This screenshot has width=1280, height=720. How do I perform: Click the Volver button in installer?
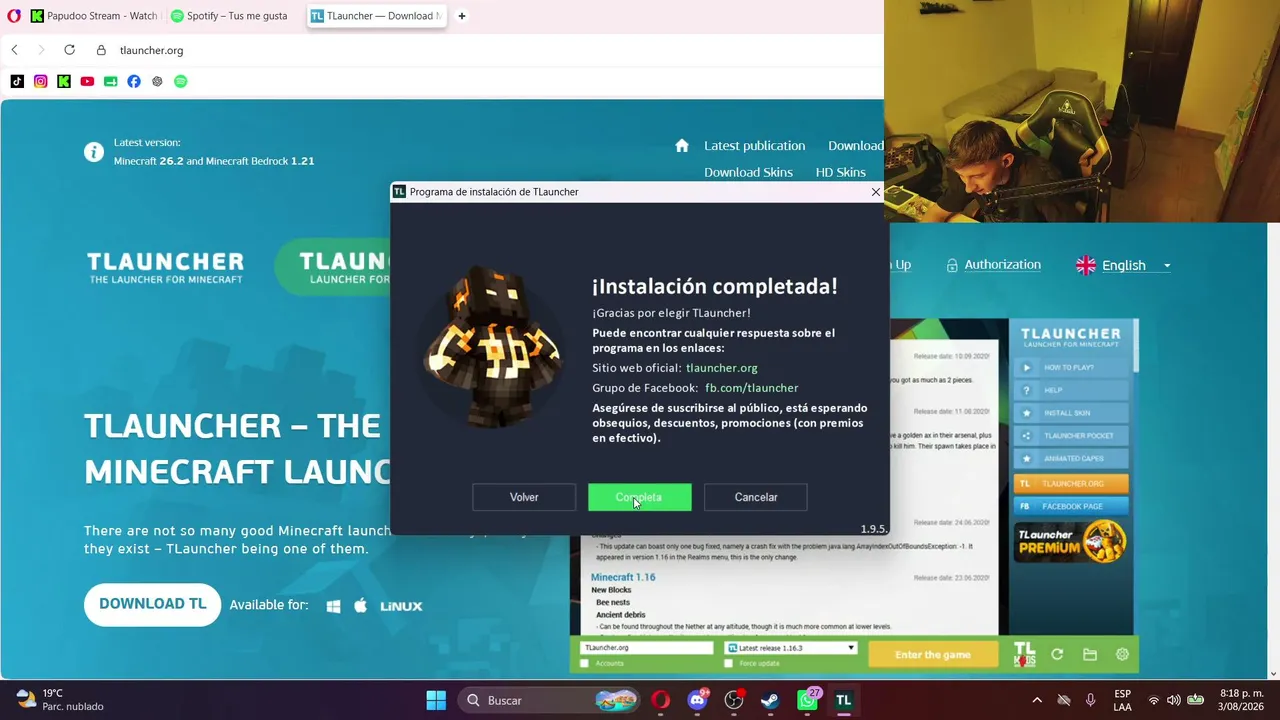point(524,497)
